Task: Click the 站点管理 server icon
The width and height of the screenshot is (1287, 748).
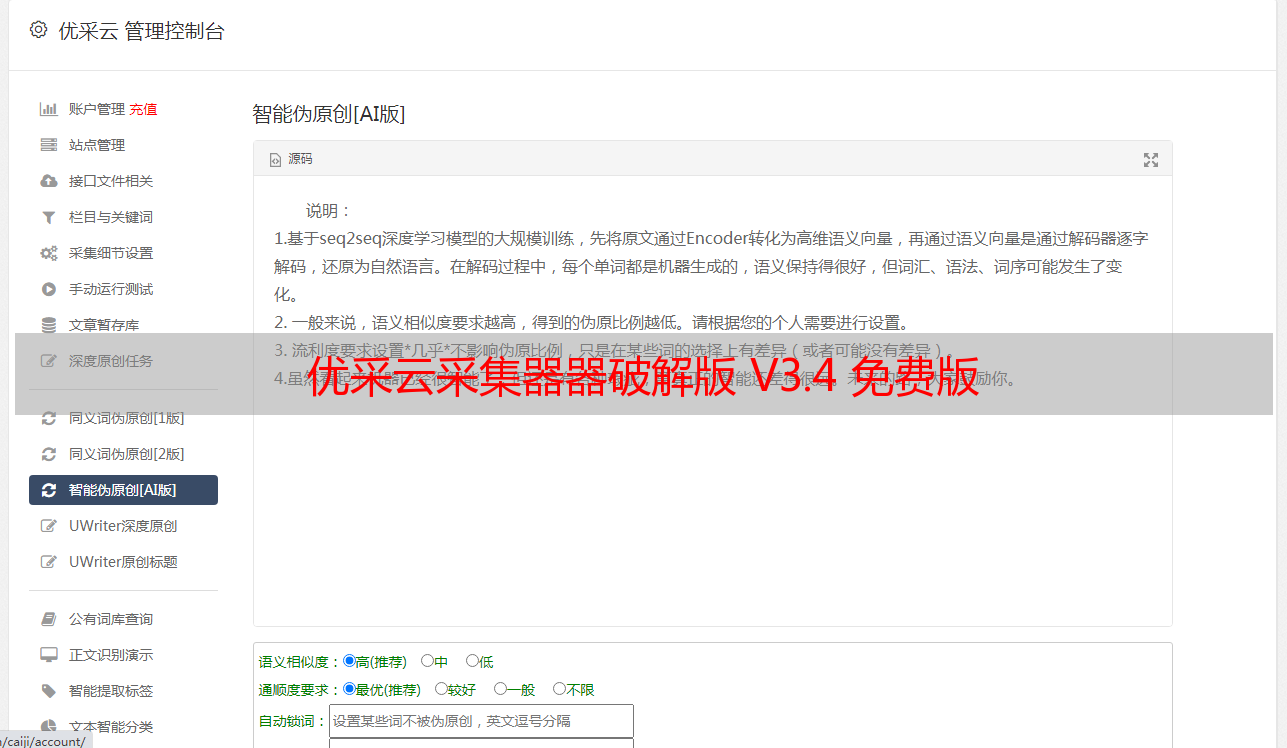Action: (x=48, y=145)
